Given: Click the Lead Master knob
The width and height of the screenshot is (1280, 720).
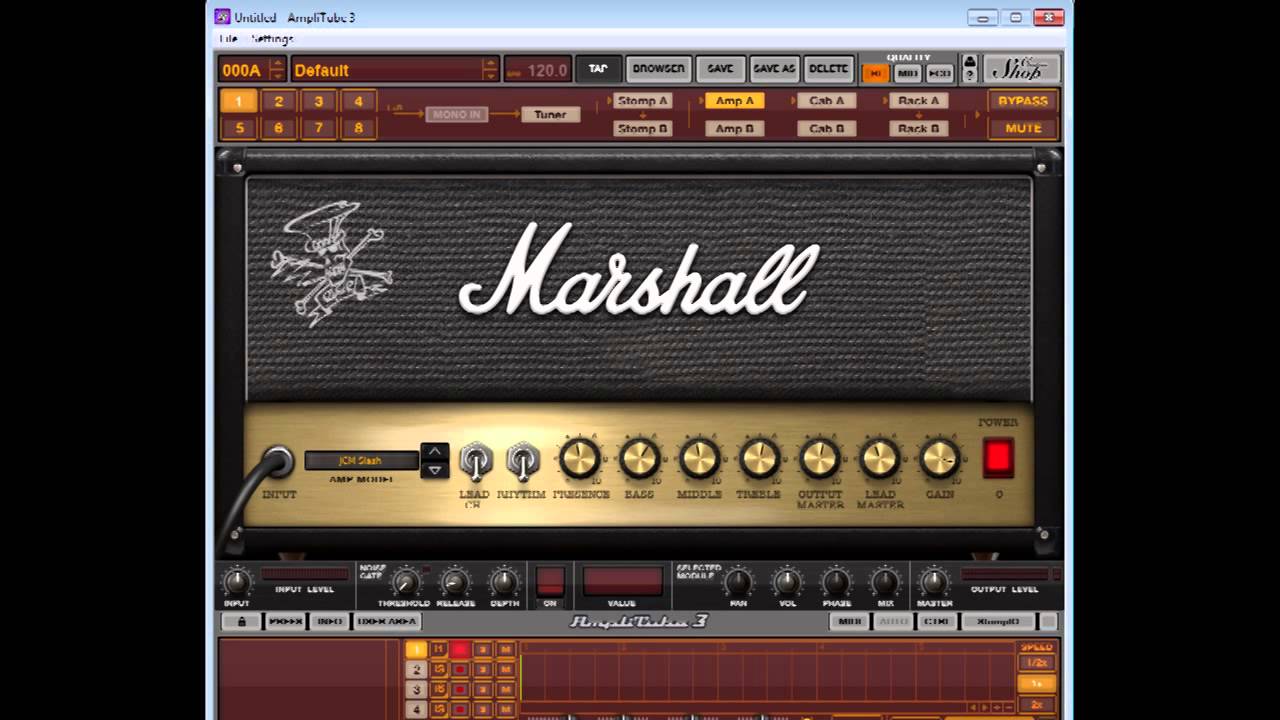Looking at the screenshot, I should pos(880,459).
